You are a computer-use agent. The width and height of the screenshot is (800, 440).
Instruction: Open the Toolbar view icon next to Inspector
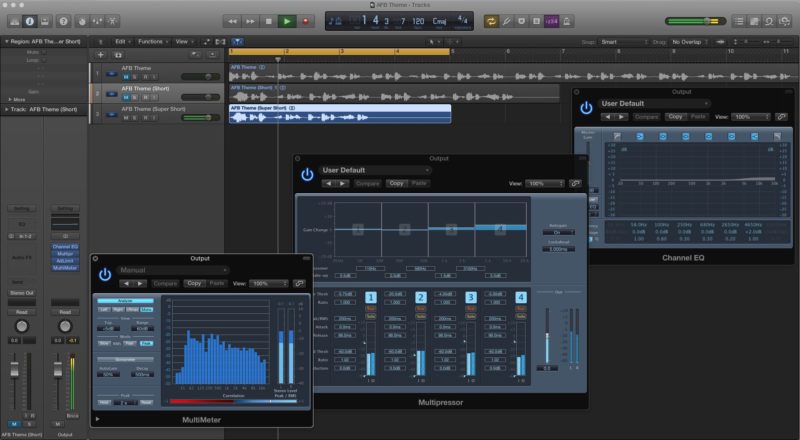tap(45, 21)
